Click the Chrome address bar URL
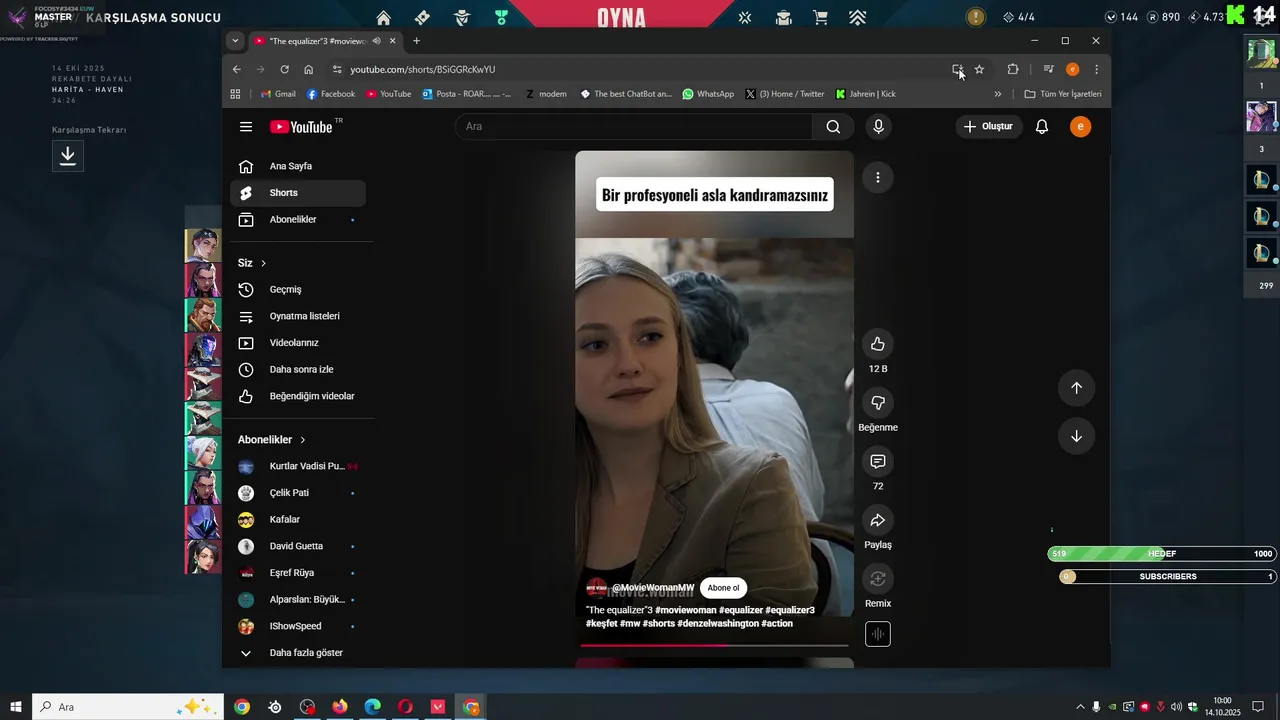Viewport: 1280px width, 720px height. [423, 69]
